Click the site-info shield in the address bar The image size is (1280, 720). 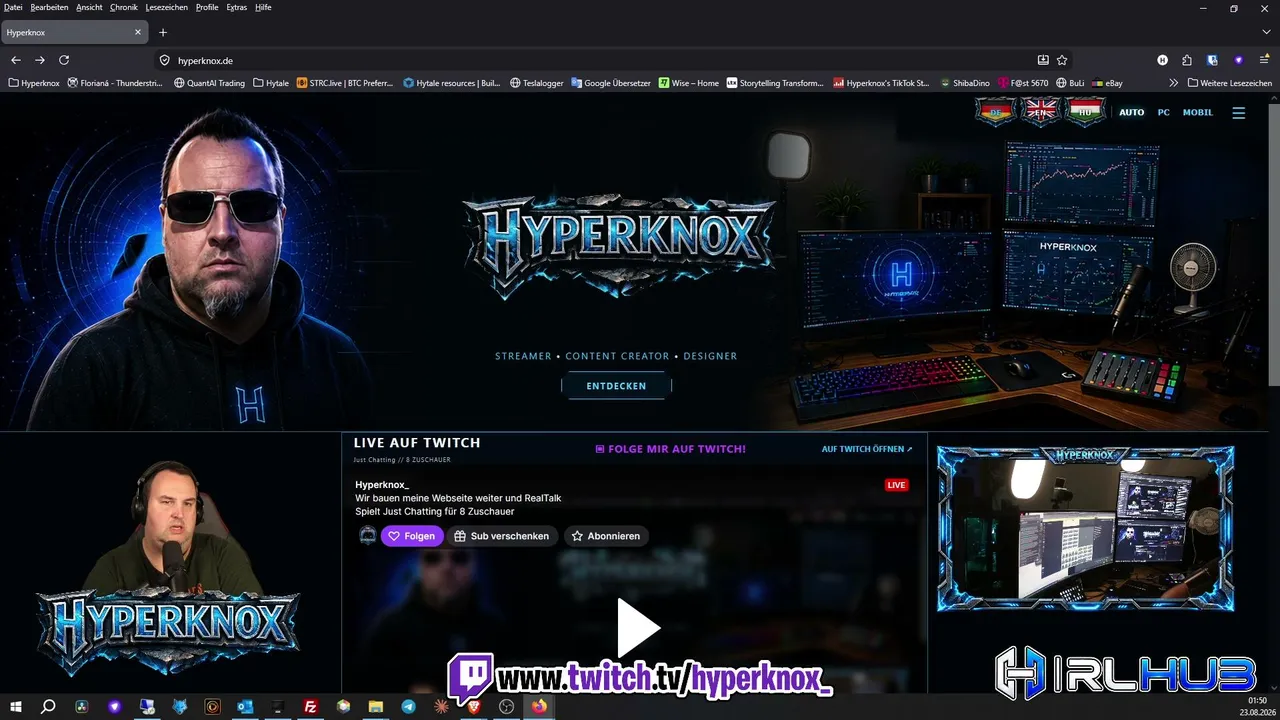[165, 60]
